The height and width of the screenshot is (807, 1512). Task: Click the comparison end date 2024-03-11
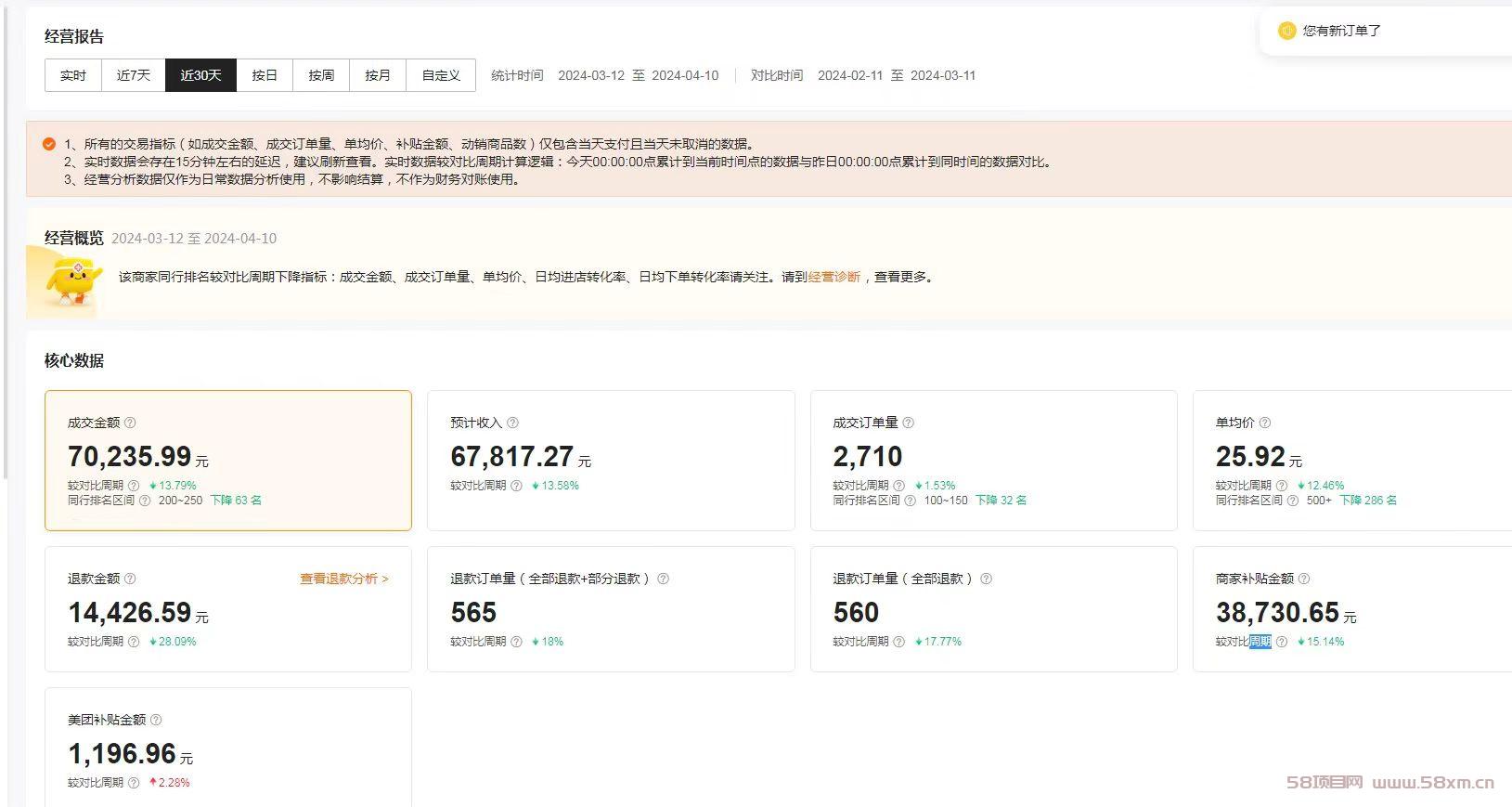tap(943, 75)
